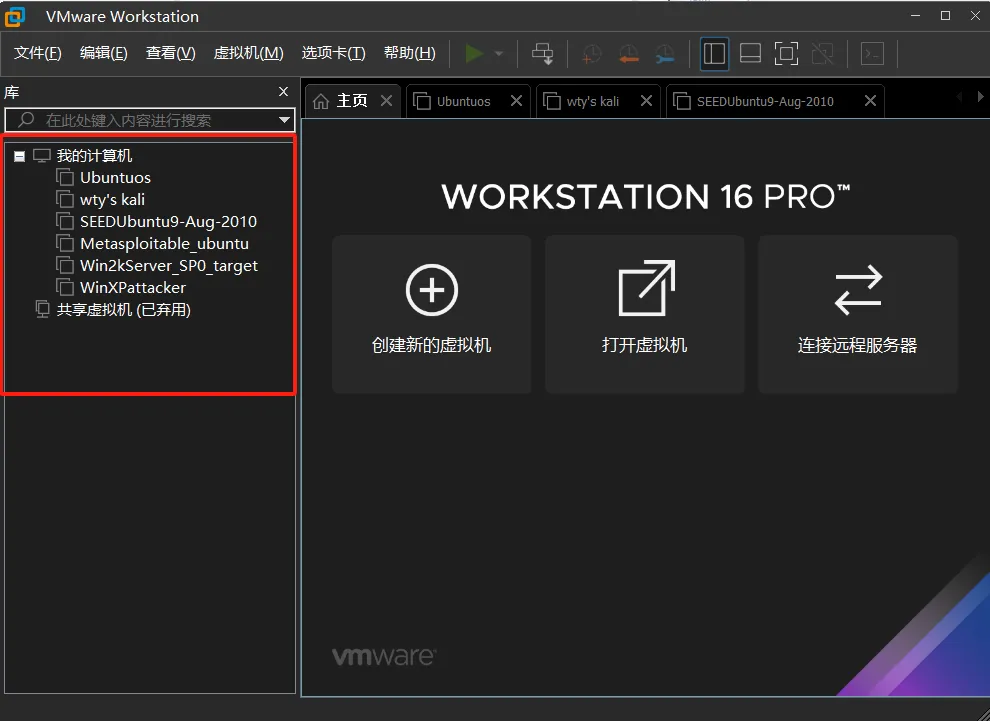Image resolution: width=990 pixels, height=721 pixels.
Task: Click the 打开虚拟机 card
Action: click(645, 314)
